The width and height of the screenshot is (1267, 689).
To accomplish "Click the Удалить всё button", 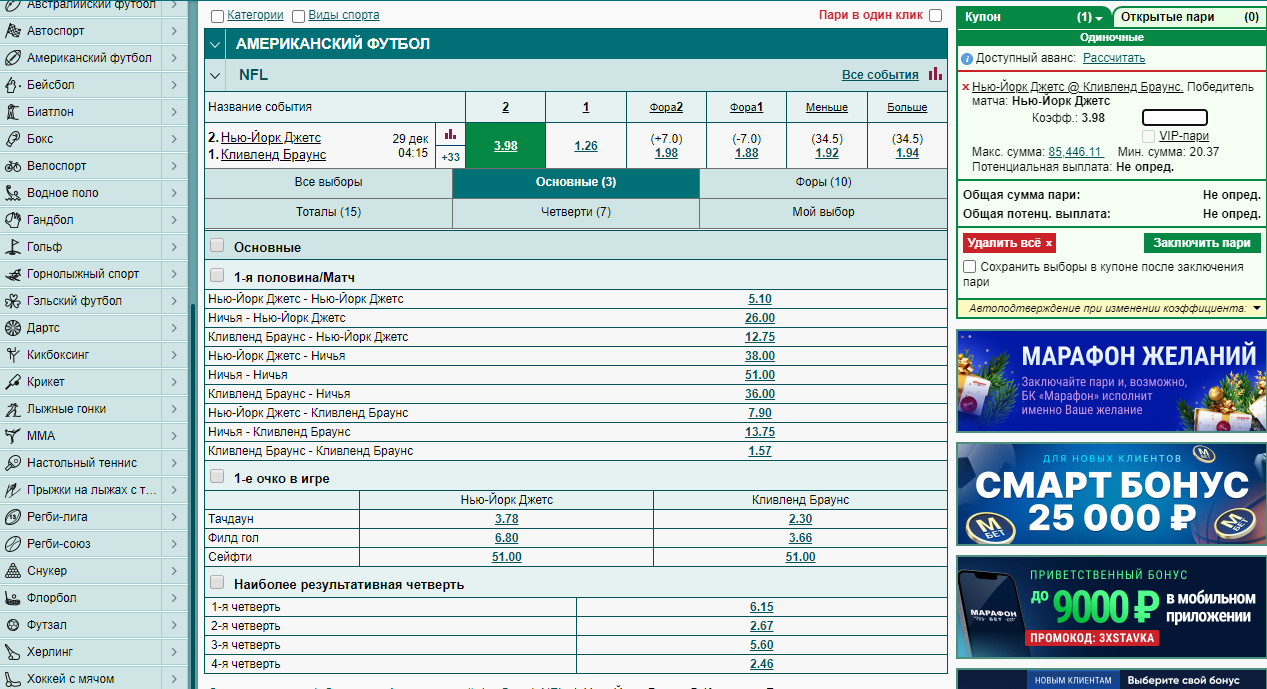I will tap(1009, 243).
